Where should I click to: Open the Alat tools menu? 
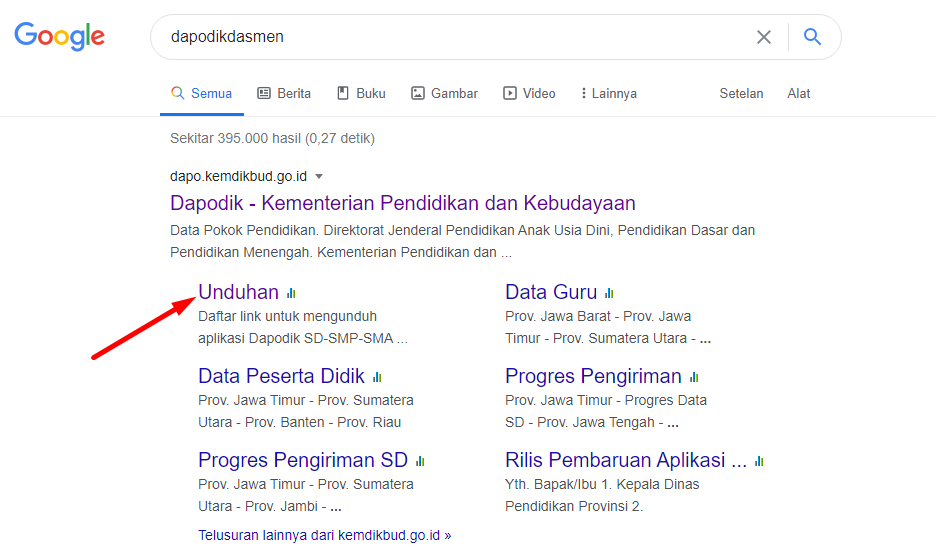click(x=798, y=94)
